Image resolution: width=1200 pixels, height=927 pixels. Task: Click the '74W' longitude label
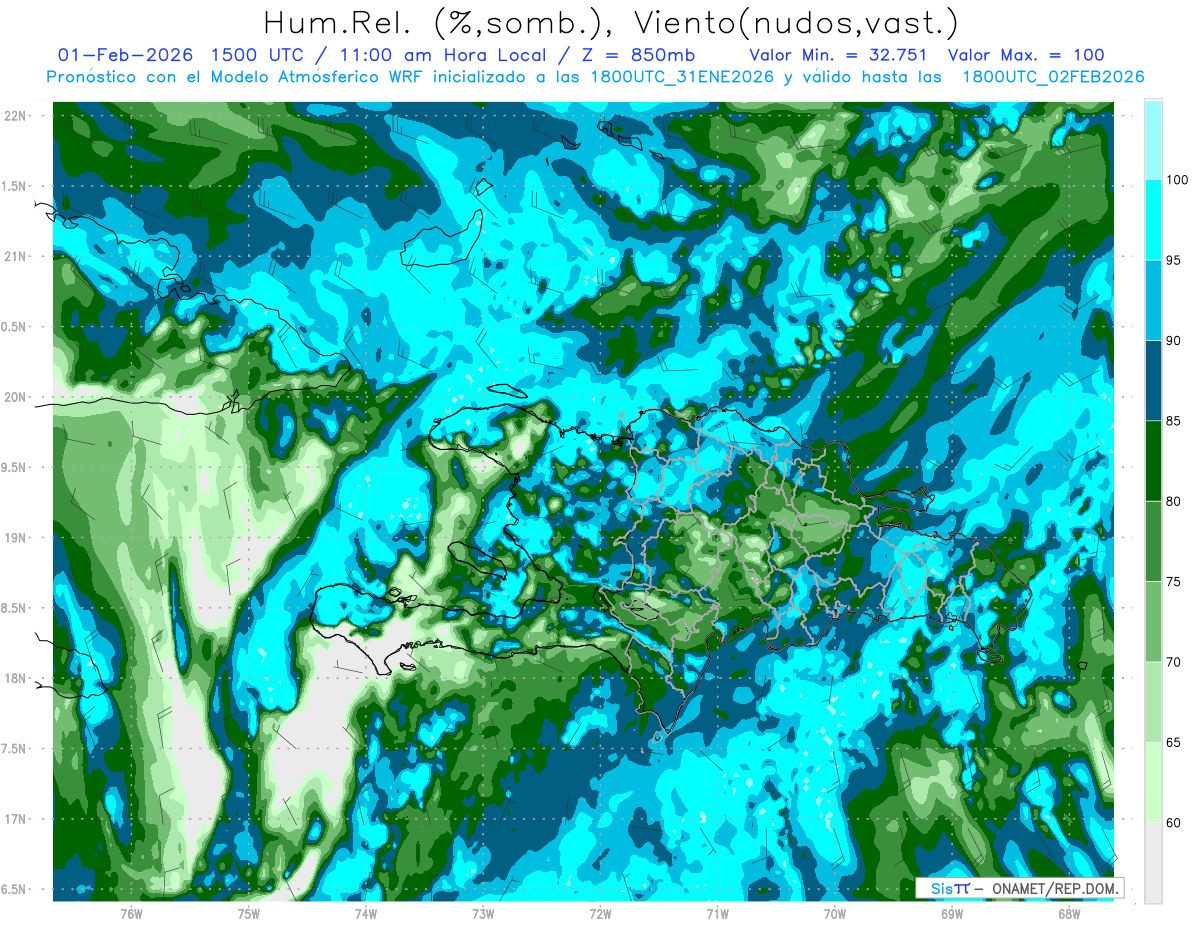(x=366, y=913)
